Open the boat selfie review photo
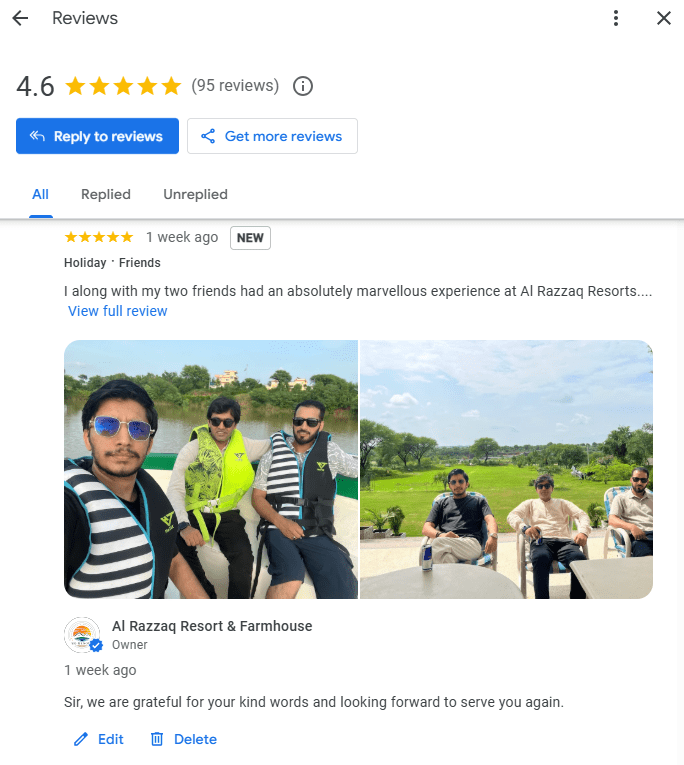Image resolution: width=684 pixels, height=765 pixels. point(210,469)
